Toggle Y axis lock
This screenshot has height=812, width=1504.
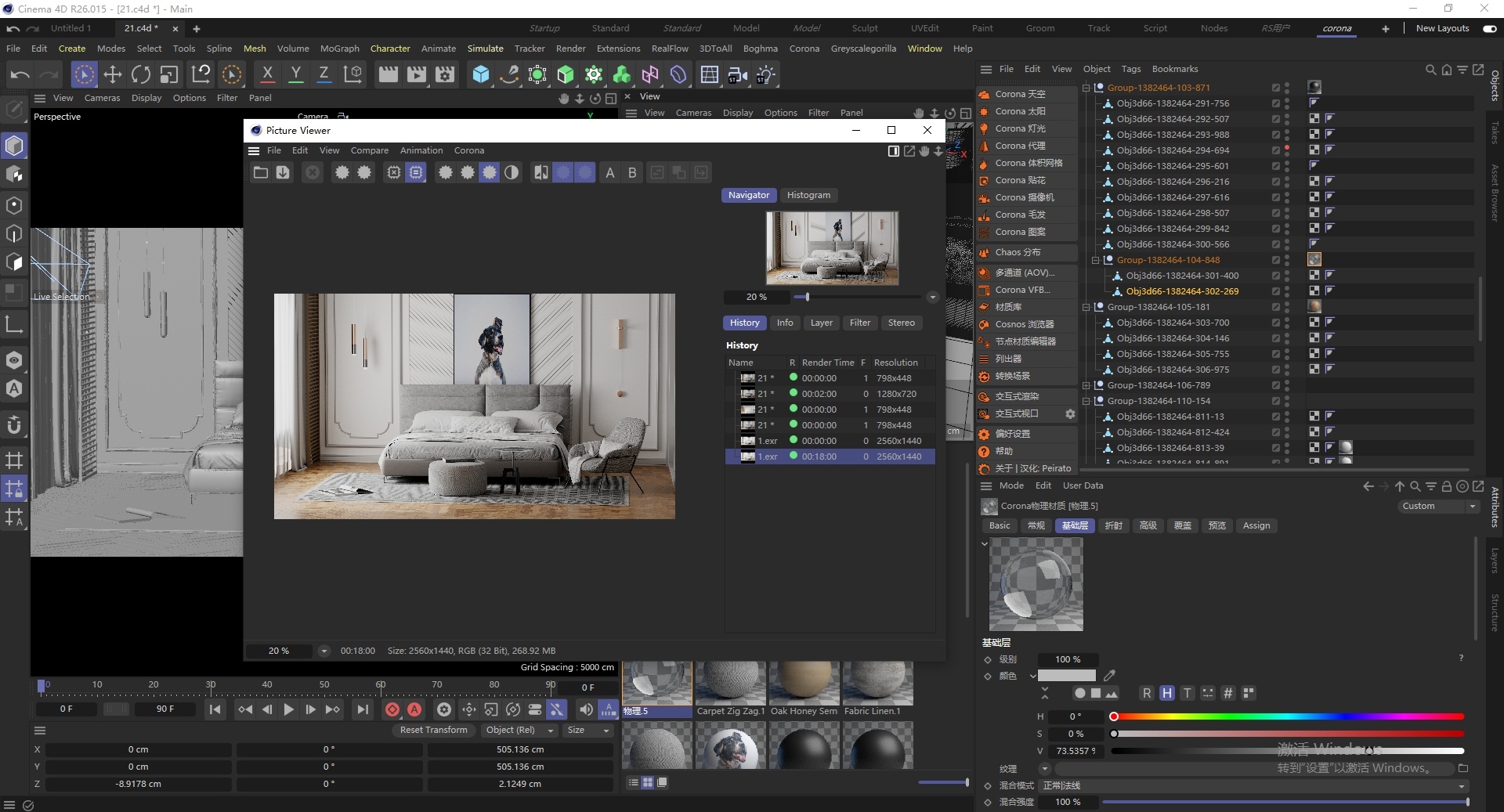(x=295, y=74)
